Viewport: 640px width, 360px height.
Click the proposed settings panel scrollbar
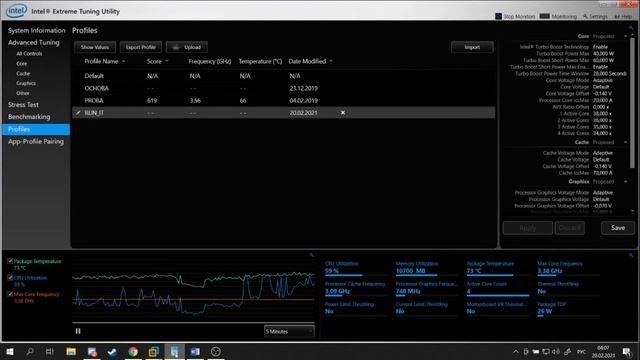[x=633, y=102]
